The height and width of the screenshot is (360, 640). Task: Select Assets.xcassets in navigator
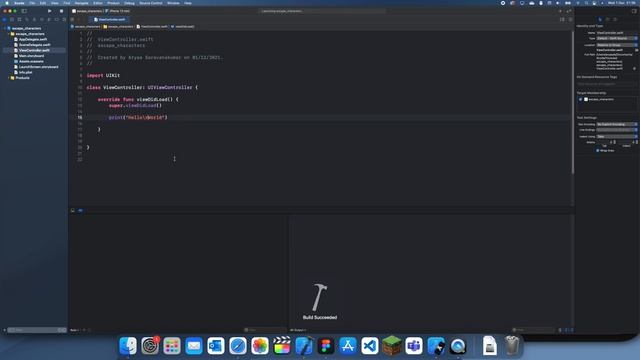31,61
